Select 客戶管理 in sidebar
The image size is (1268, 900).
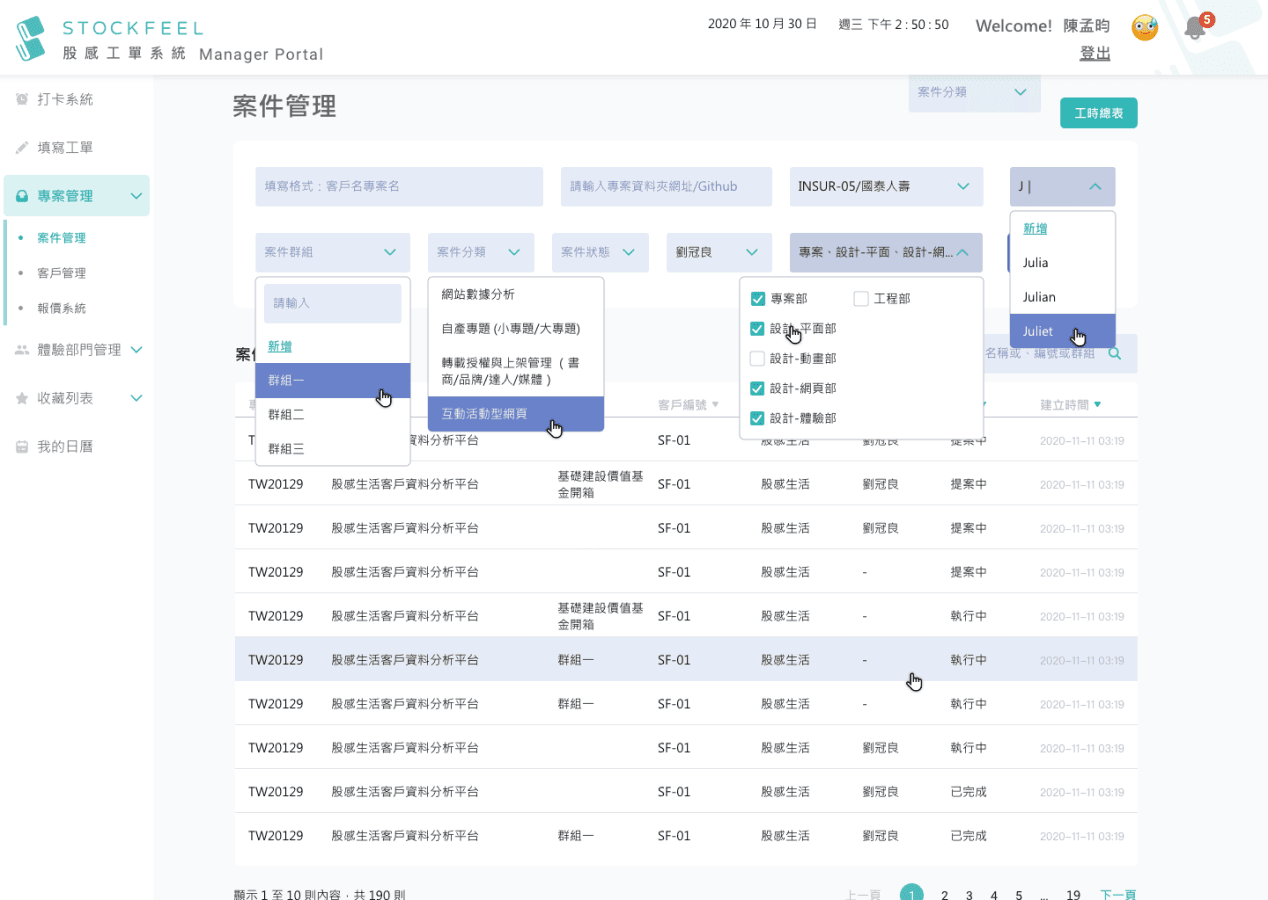(61, 273)
